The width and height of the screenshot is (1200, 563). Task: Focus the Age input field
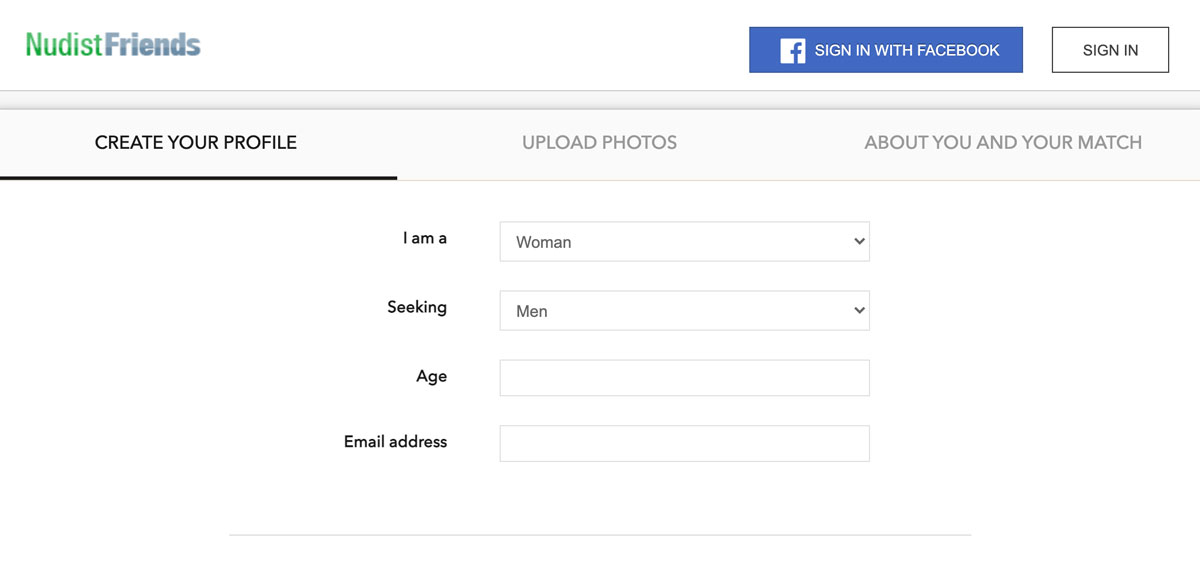tap(684, 378)
